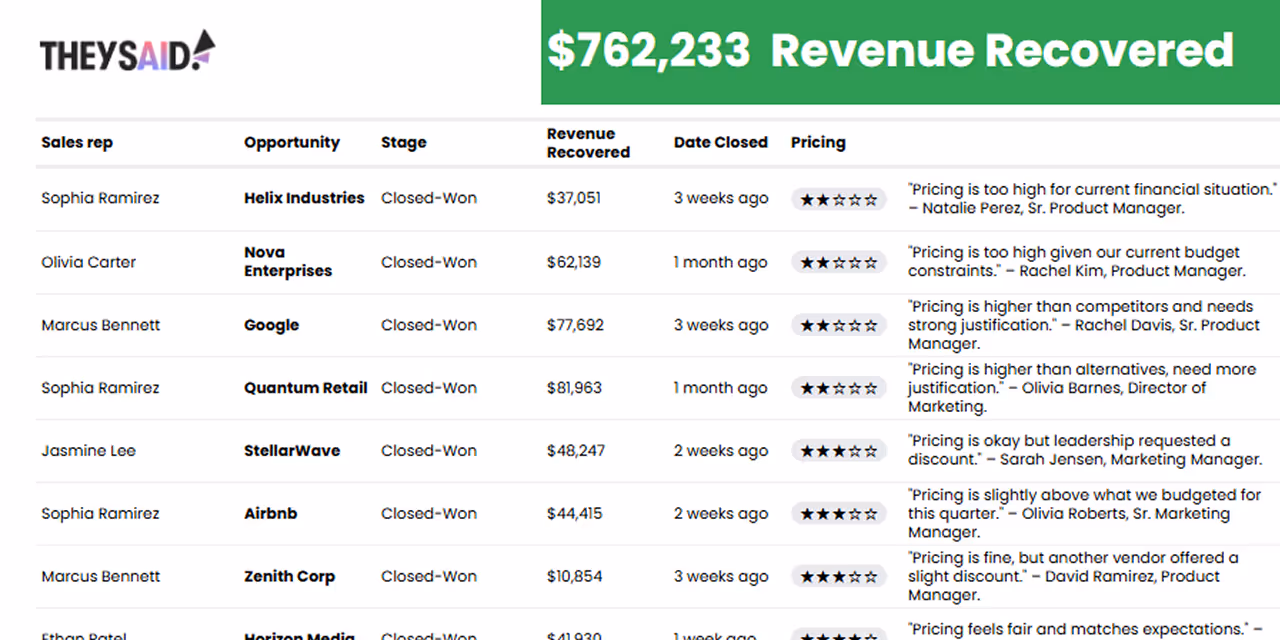Click the Pricing column header
Screen dimensions: 1280x640
pyautogui.click(x=818, y=142)
